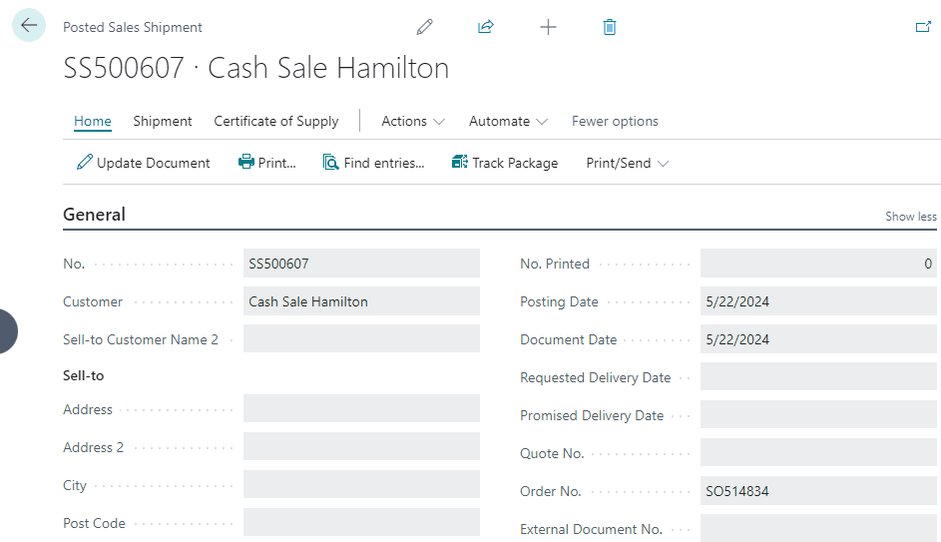Expand the Print/Send dropdown
Screen dimensions: 941x542
coord(627,163)
